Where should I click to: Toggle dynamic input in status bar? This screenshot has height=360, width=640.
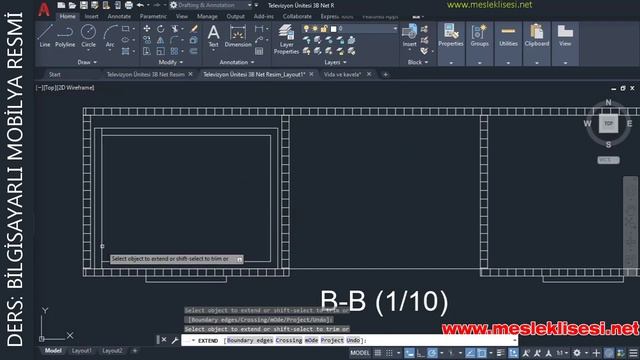[x=409, y=353]
